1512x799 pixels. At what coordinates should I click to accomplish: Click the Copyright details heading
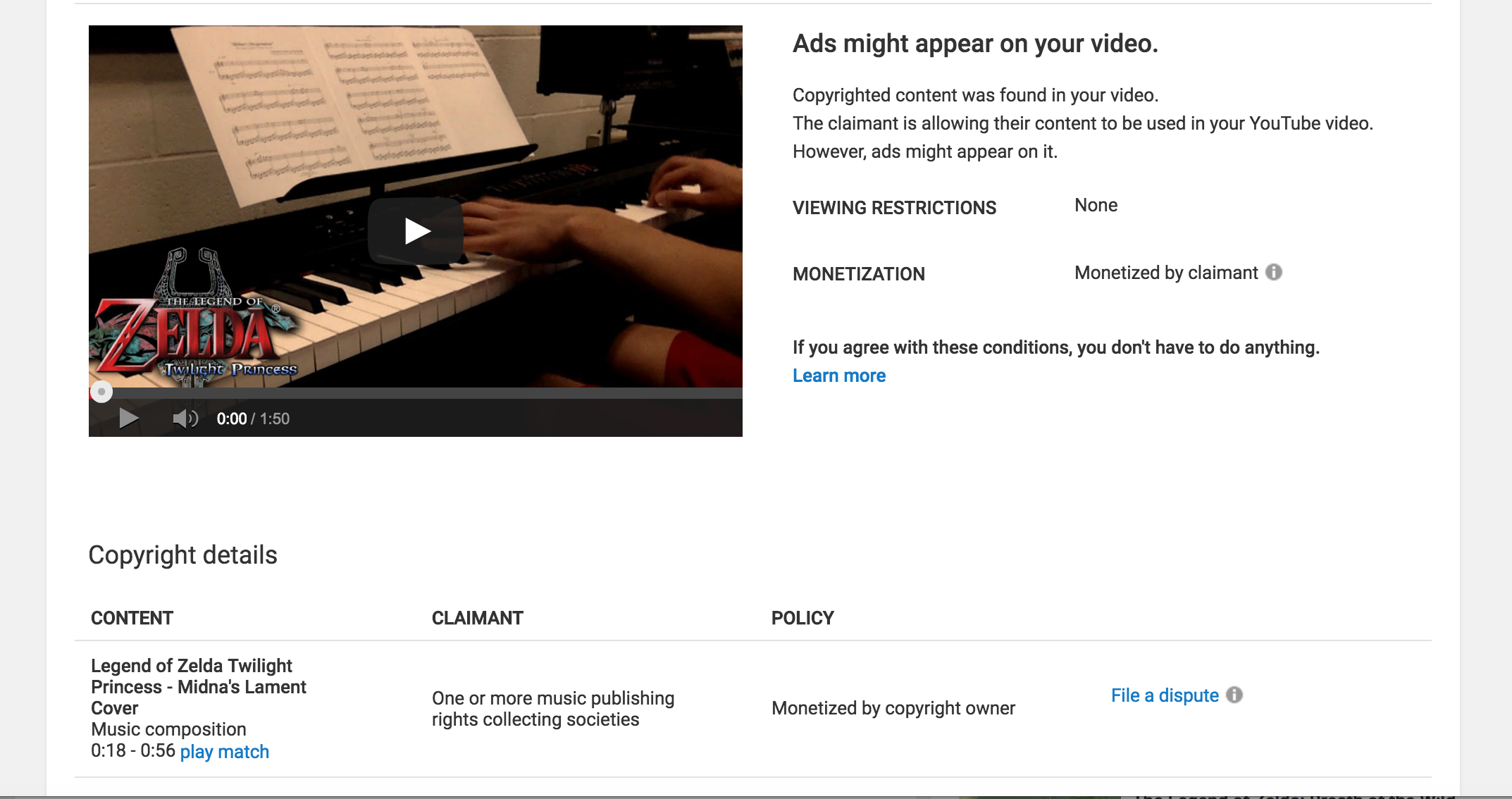coord(182,555)
